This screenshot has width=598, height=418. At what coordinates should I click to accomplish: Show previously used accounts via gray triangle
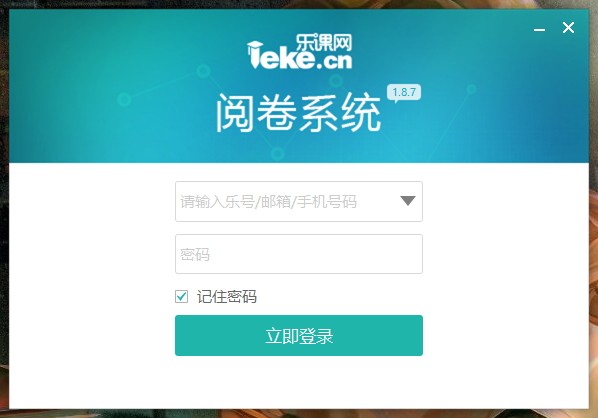coord(408,201)
